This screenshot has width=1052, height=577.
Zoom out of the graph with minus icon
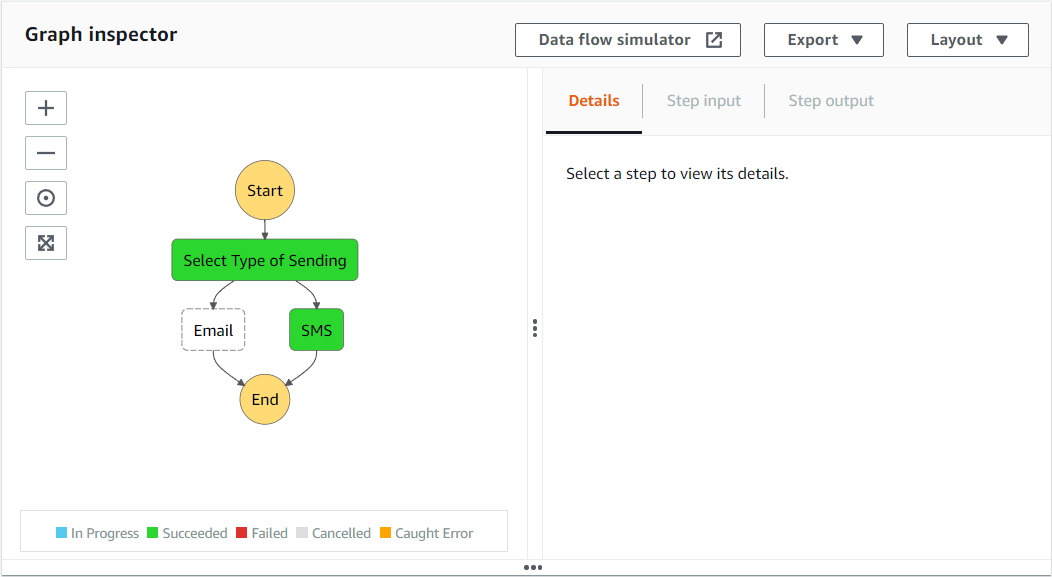click(46, 153)
